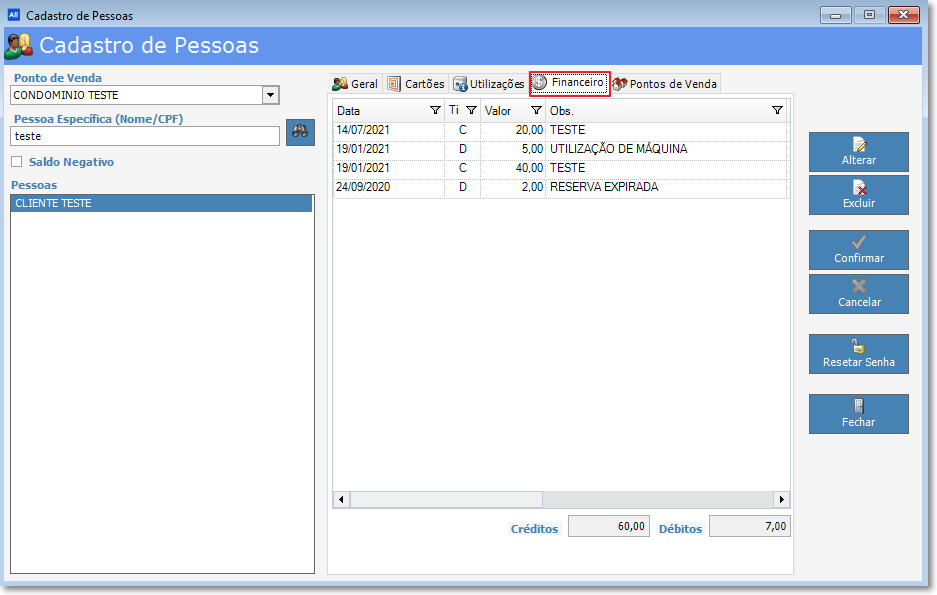Viewport: 937px width, 595px height.
Task: Open the filter icon on Data column
Action: coord(435,111)
